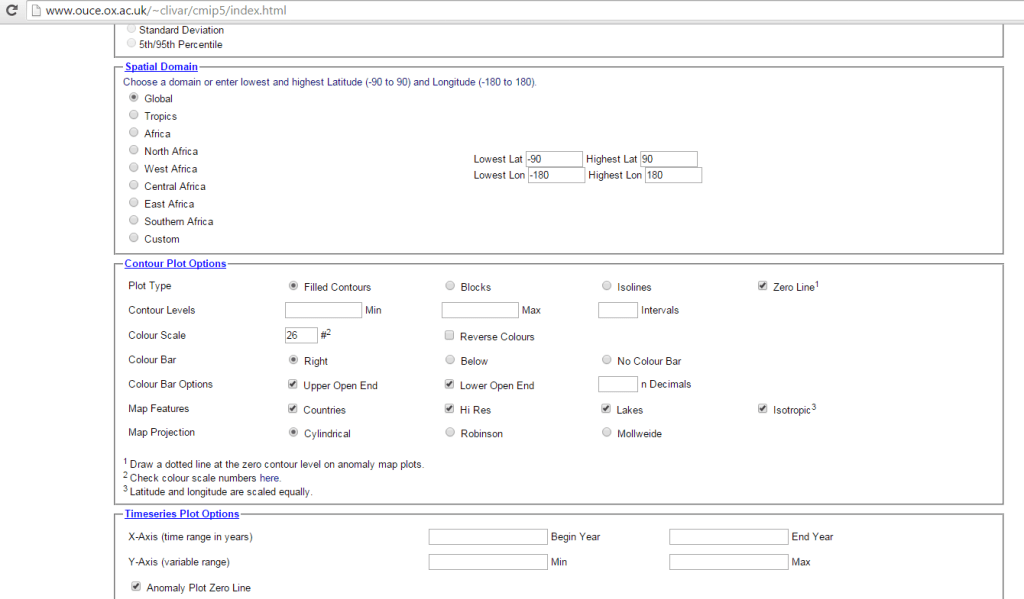
Task: Open the Contour Plot Options link
Action: [x=175, y=264]
